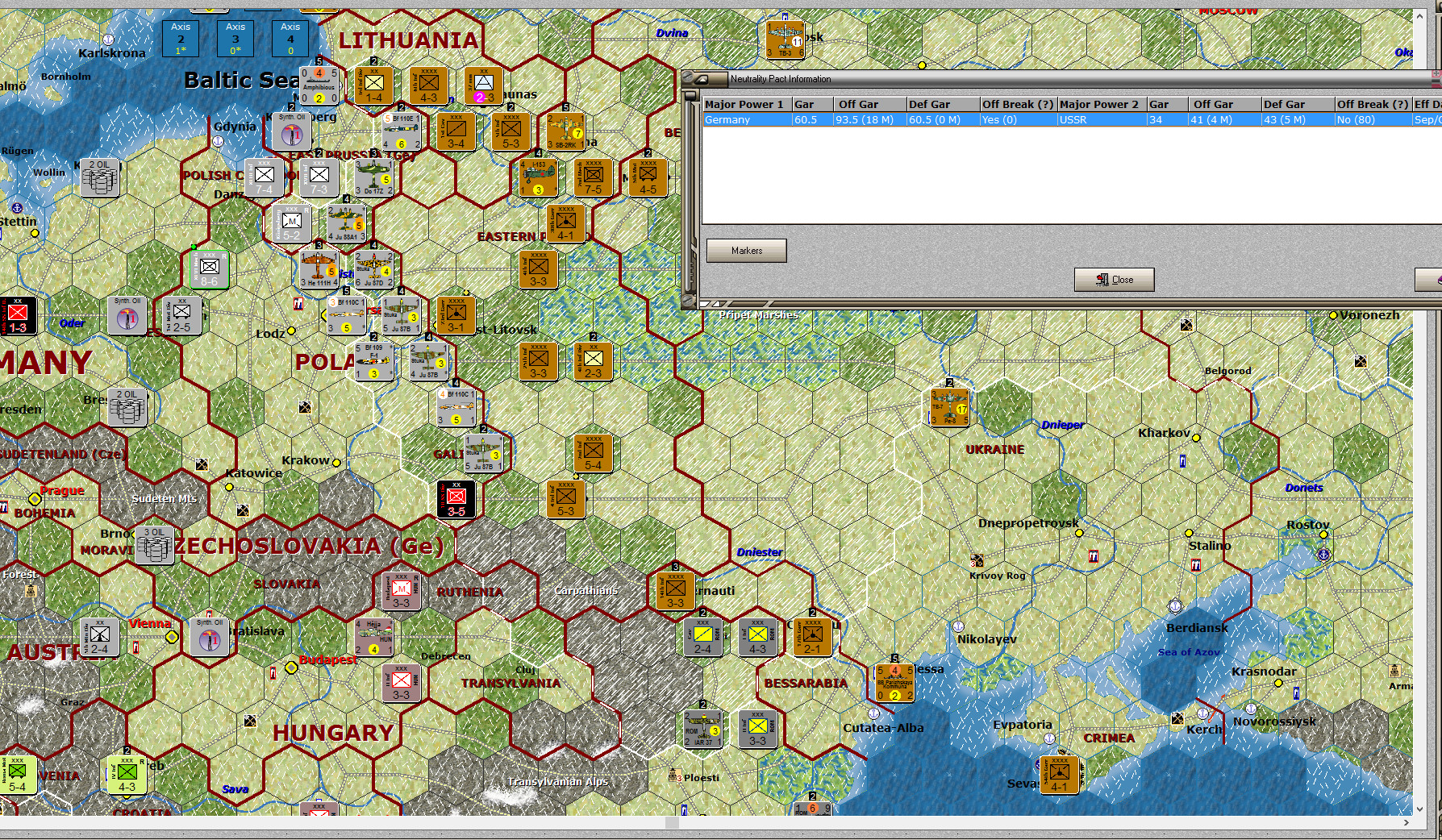Select the 4-1 counter at Sevastopol
The width and height of the screenshot is (1442, 840).
(1059, 775)
